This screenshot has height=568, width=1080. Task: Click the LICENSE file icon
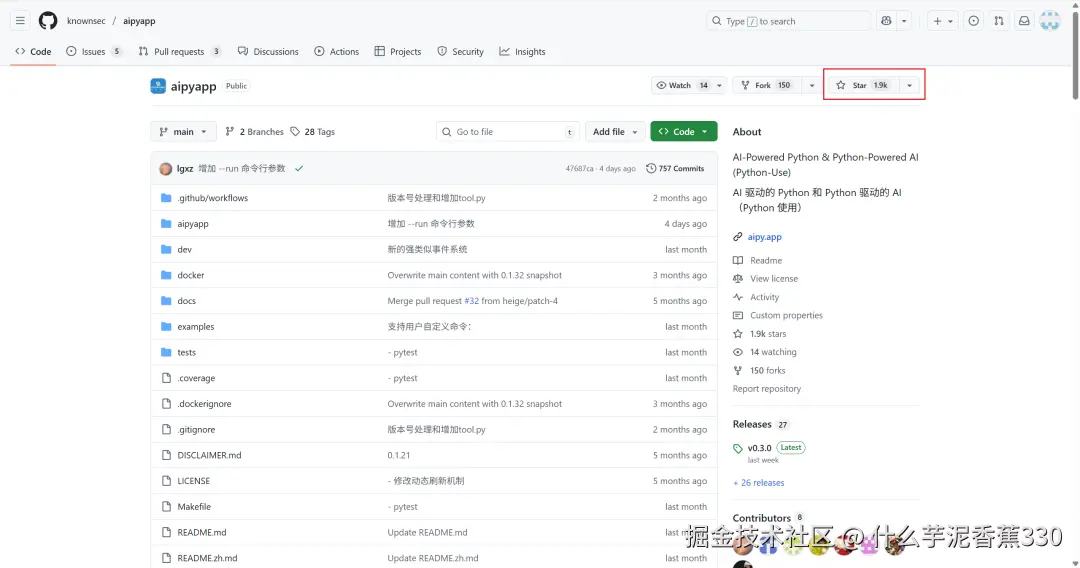(166, 481)
